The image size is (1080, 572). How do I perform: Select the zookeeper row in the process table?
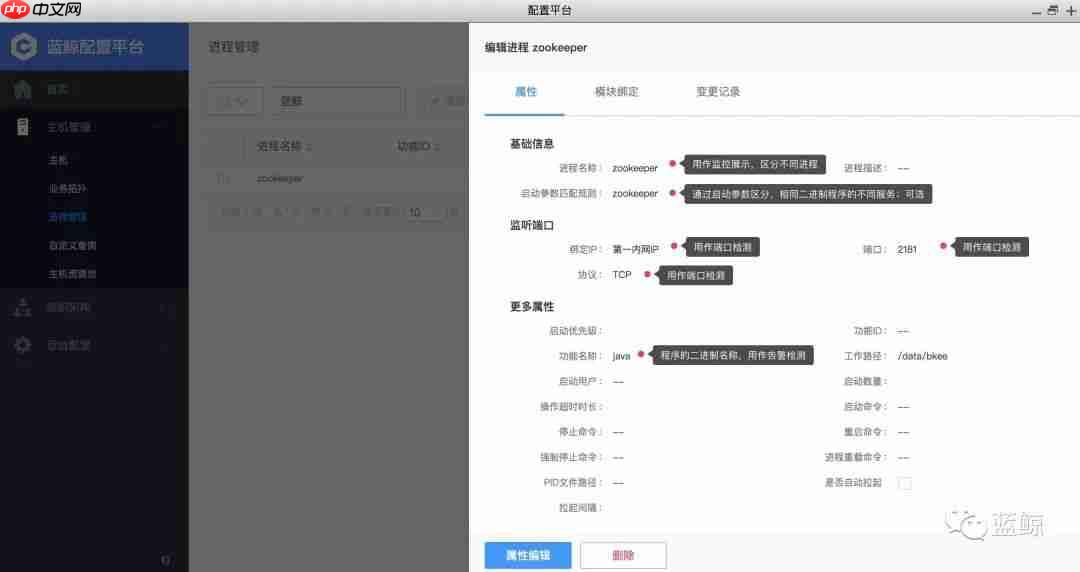[335, 178]
